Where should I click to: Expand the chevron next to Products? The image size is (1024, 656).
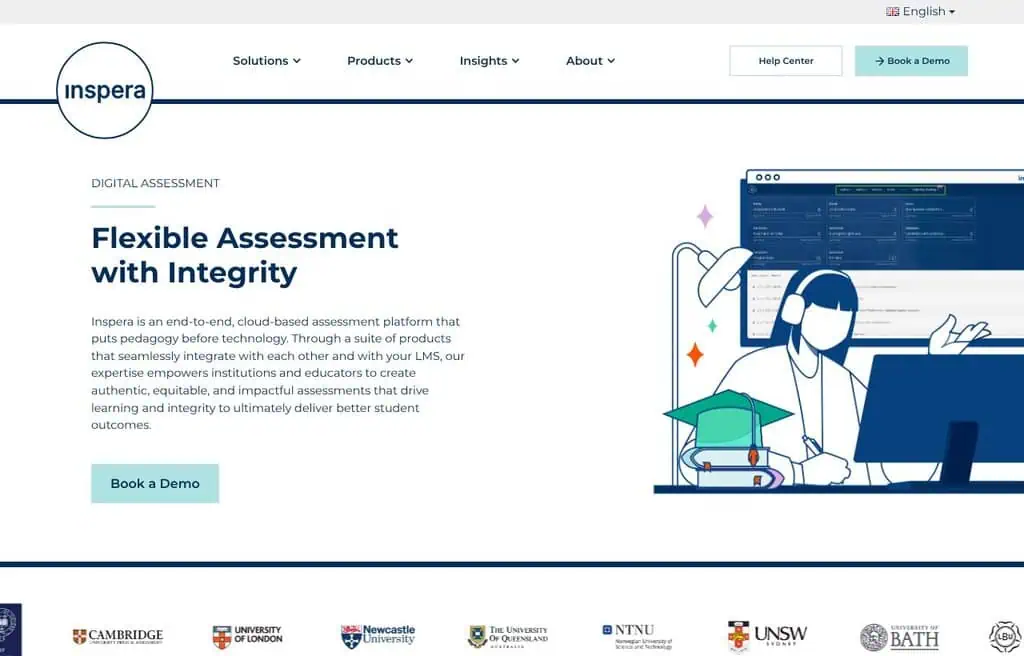coord(409,61)
